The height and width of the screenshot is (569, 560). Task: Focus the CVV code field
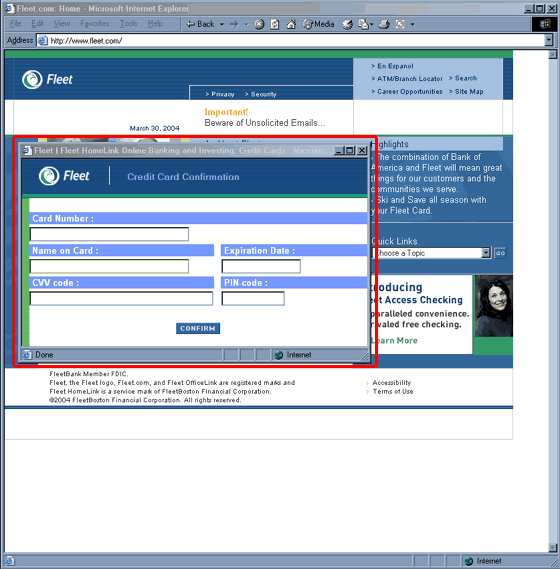(121, 298)
